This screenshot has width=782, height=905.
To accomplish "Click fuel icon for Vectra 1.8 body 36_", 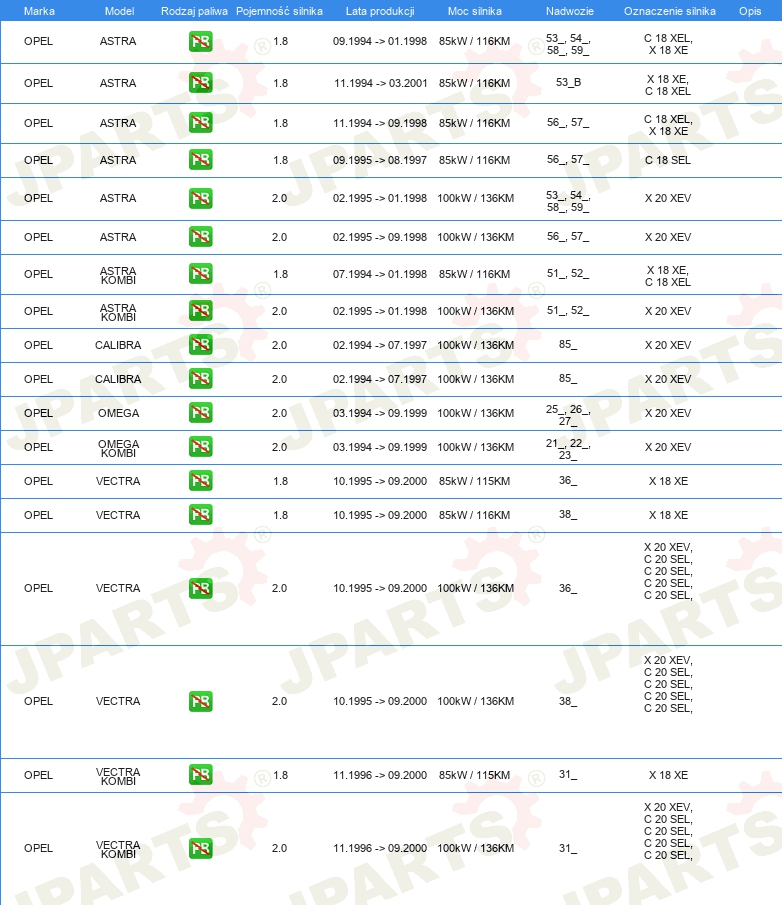I will 200,481.
